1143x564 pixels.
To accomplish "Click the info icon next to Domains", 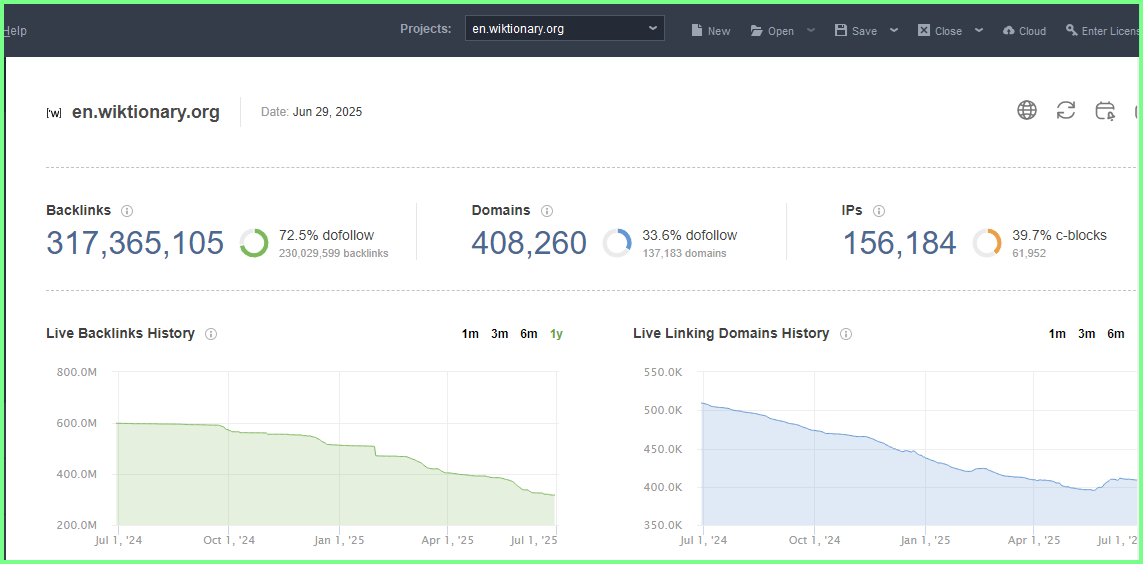I will coord(547,211).
